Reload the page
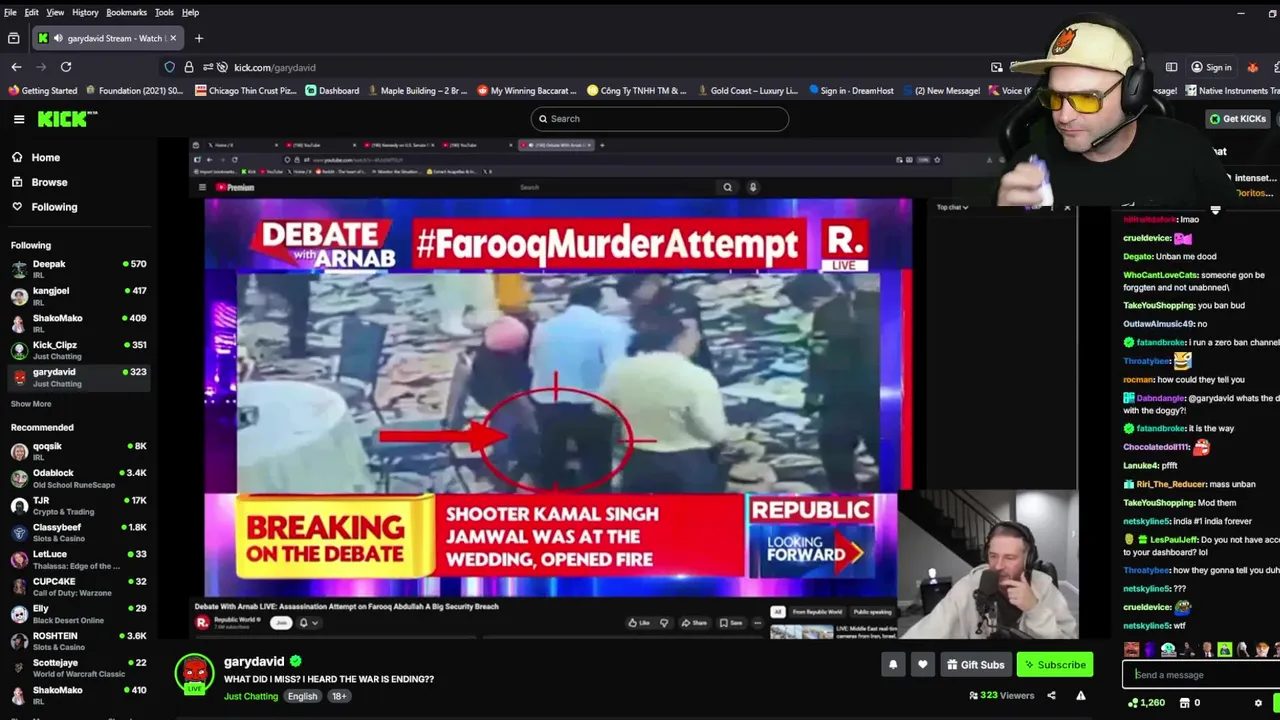Viewport: 1280px width, 720px height. [66, 67]
